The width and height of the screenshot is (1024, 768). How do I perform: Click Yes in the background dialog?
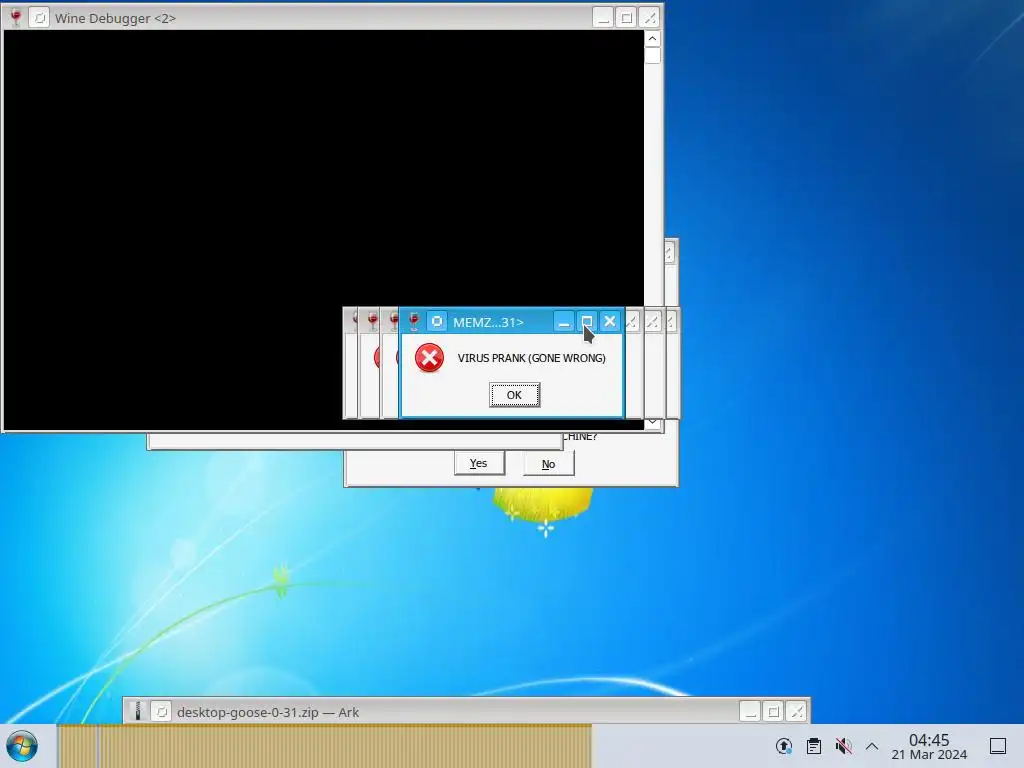tap(479, 463)
